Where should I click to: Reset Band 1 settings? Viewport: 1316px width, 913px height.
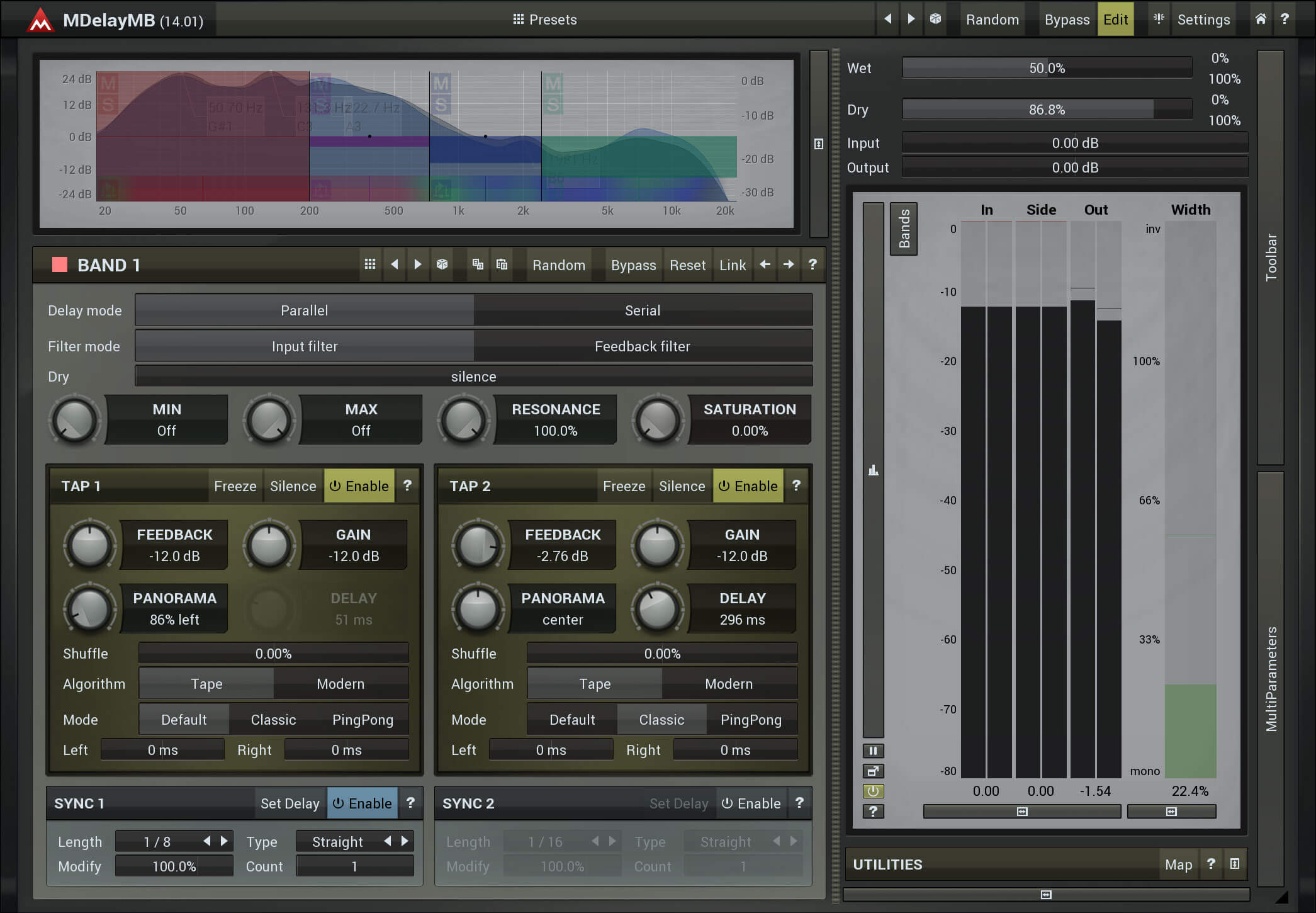[x=687, y=265]
